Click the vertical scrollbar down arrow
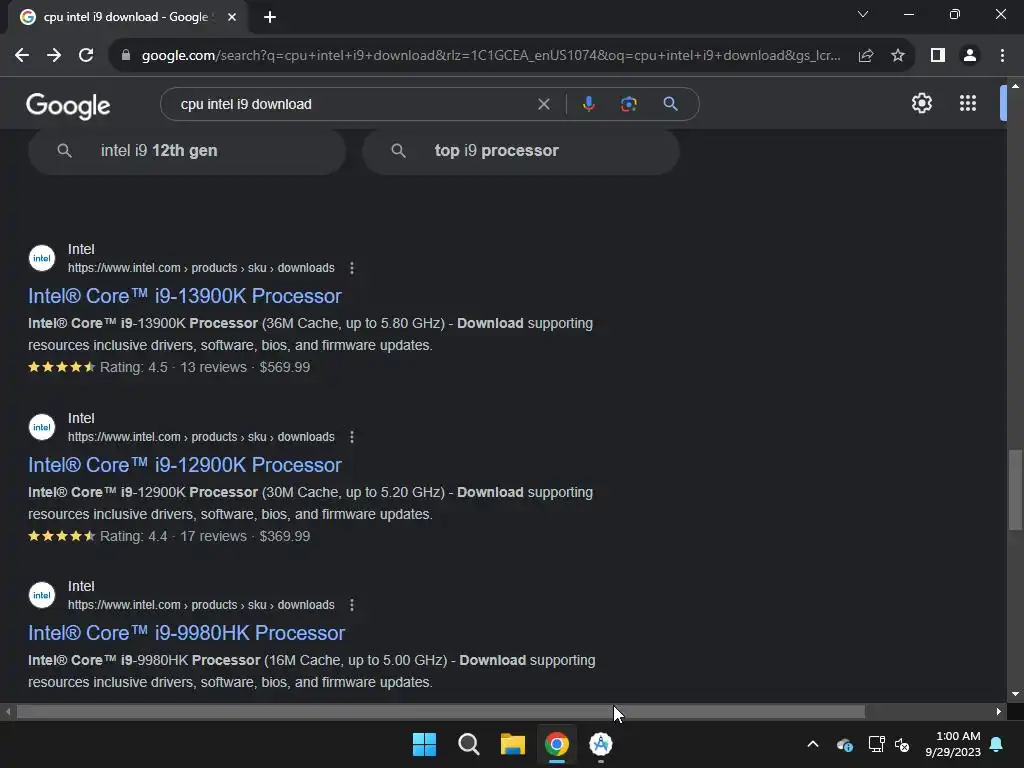This screenshot has height=768, width=1024. 1015,694
